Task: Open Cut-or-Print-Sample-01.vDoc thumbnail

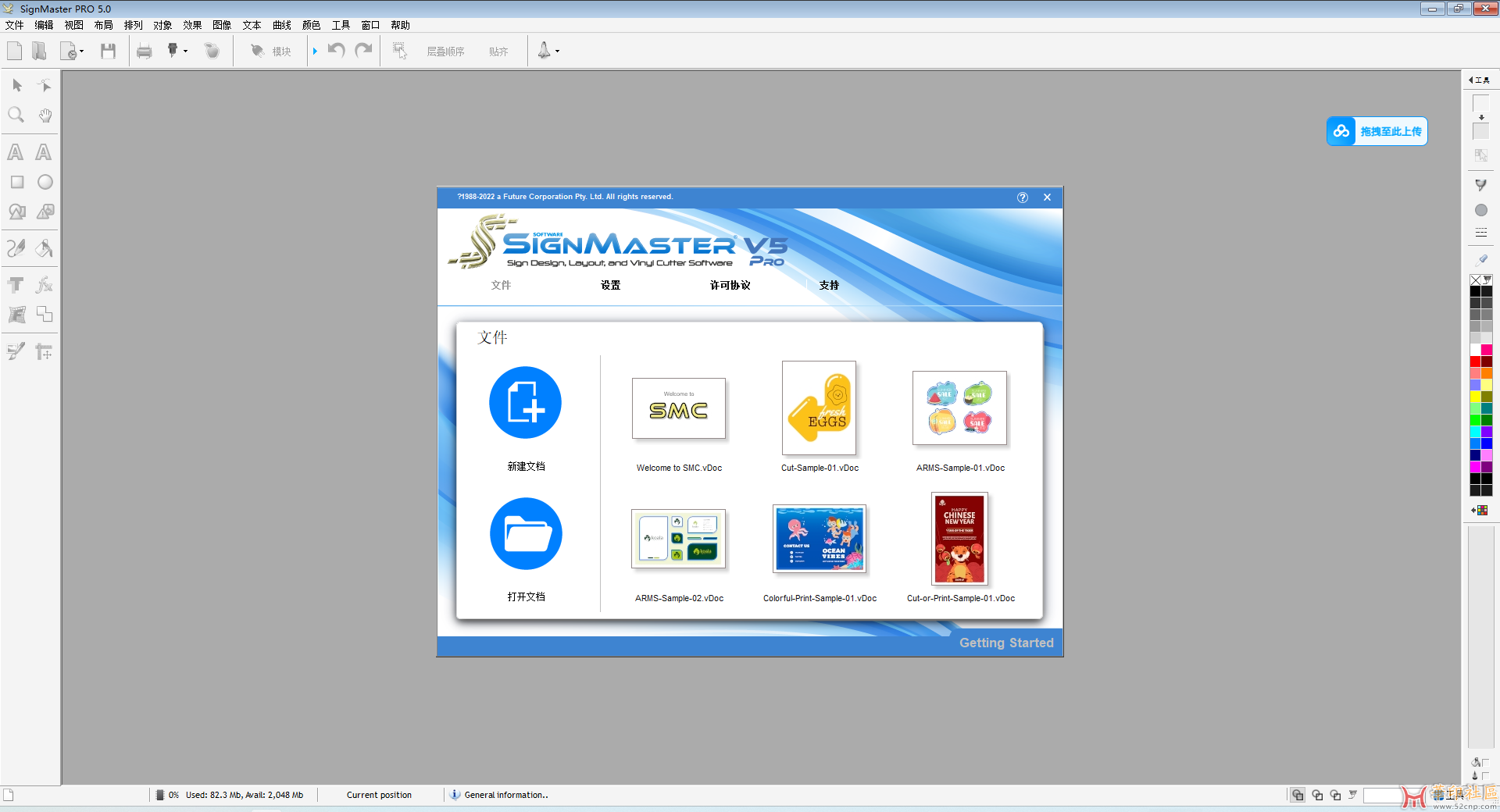Action: tap(960, 539)
